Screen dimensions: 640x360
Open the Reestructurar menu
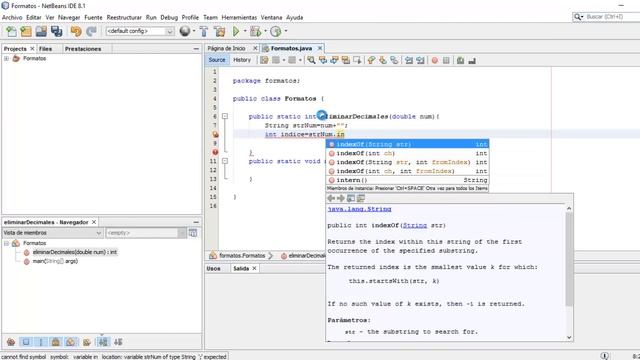tap(124, 17)
